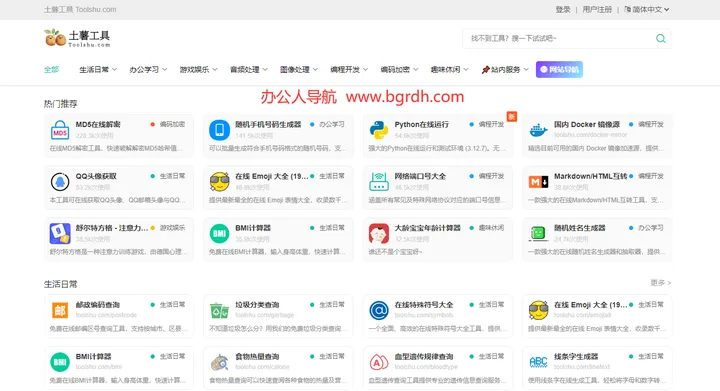Open the 垃圾分类查询 recycle bin icon

coord(219,311)
